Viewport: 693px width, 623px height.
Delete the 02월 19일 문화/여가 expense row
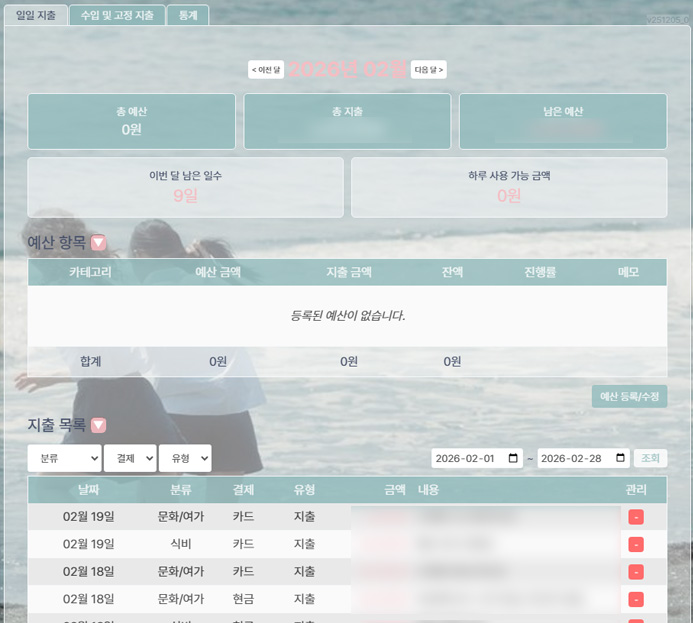[636, 517]
